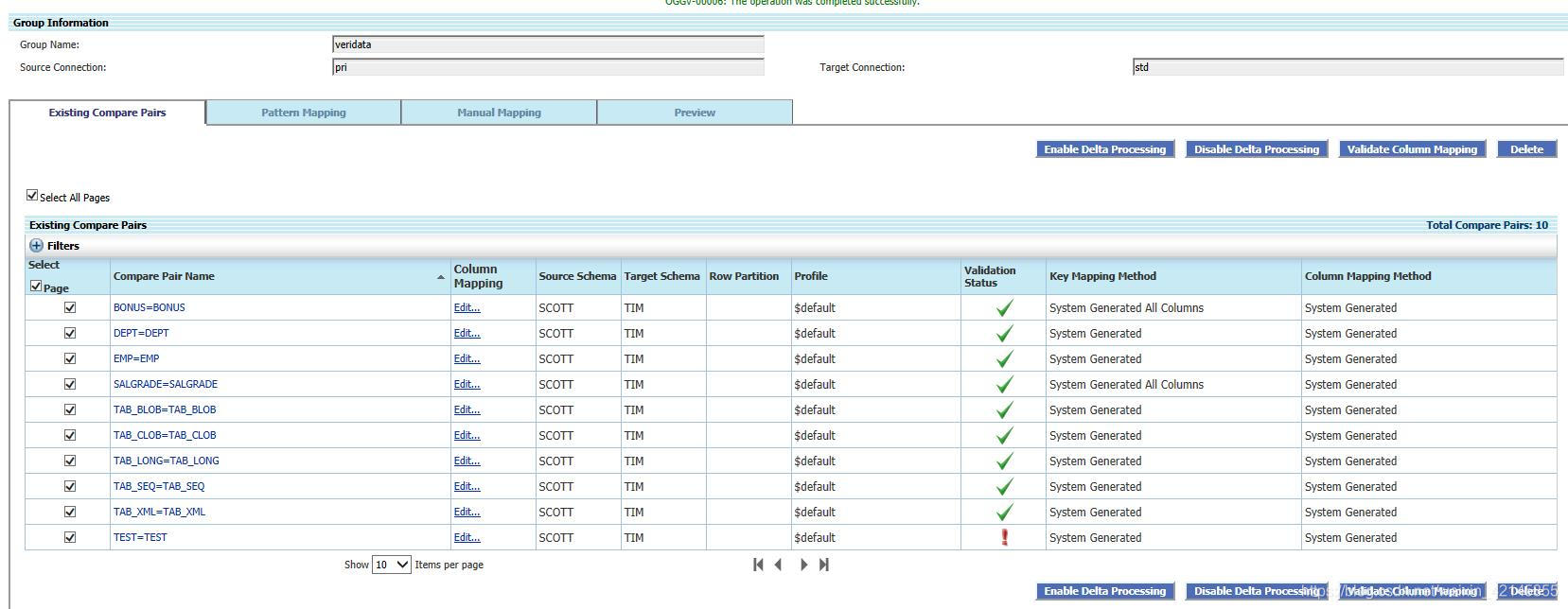Image resolution: width=1568 pixels, height=609 pixels.
Task: Open the items per page dropdown
Action: tap(392, 565)
